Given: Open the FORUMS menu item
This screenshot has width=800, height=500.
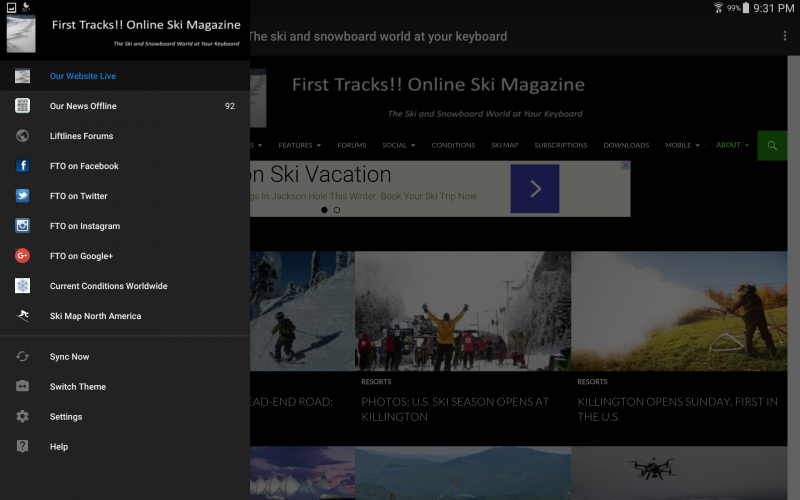Looking at the screenshot, I should point(352,145).
